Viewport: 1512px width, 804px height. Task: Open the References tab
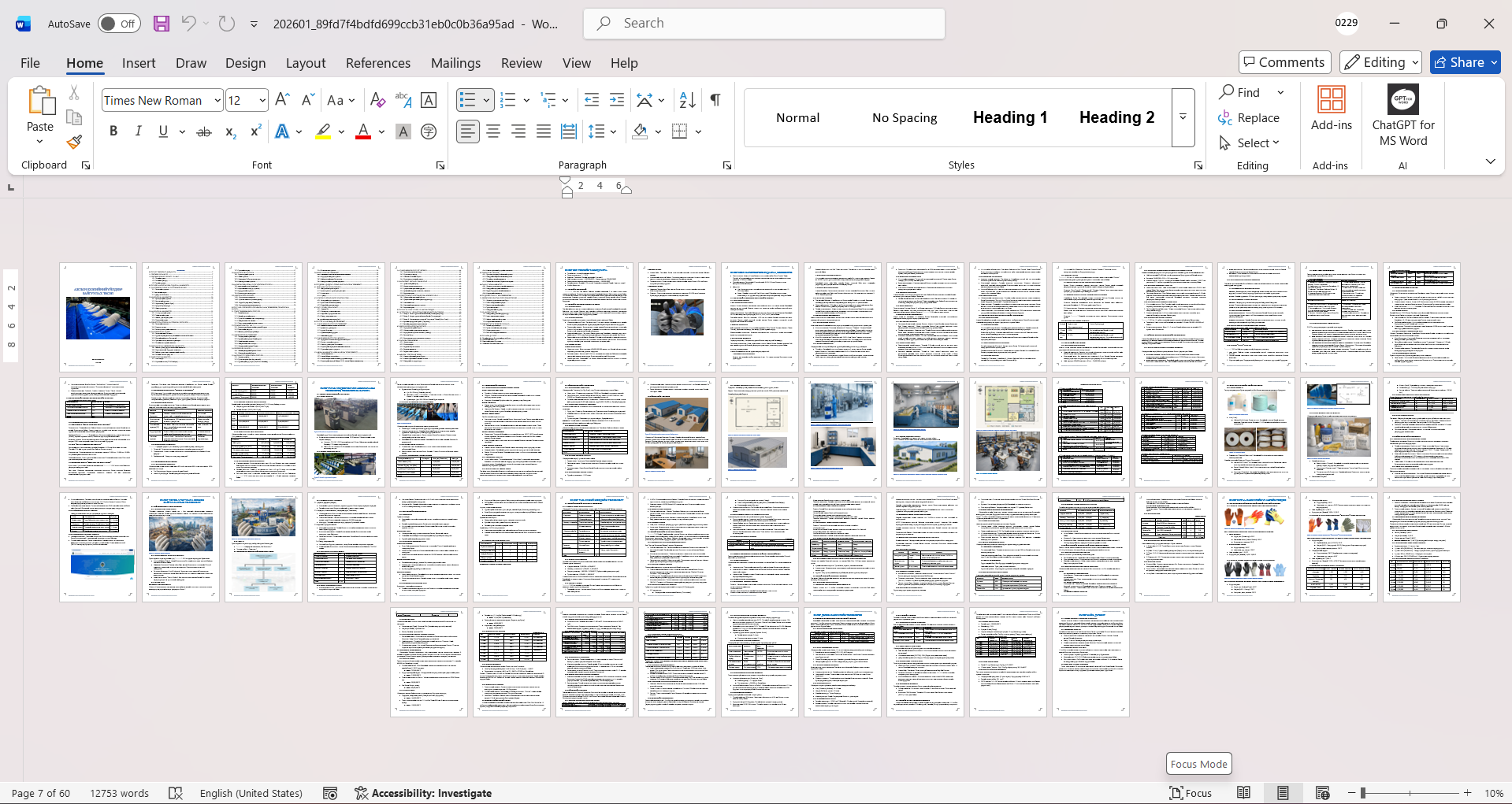[377, 63]
